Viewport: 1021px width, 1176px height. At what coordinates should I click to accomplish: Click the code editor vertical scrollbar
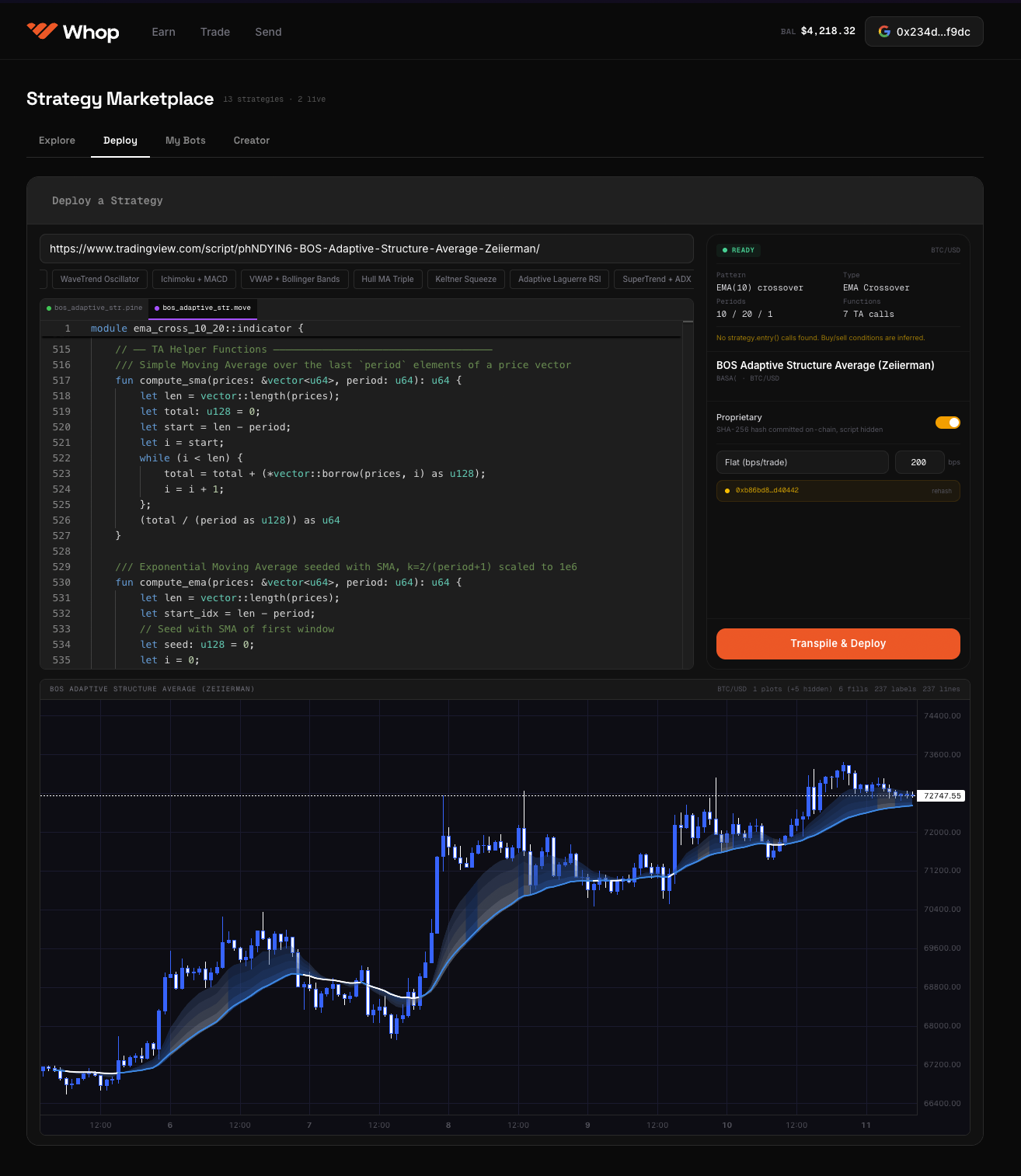(688, 494)
